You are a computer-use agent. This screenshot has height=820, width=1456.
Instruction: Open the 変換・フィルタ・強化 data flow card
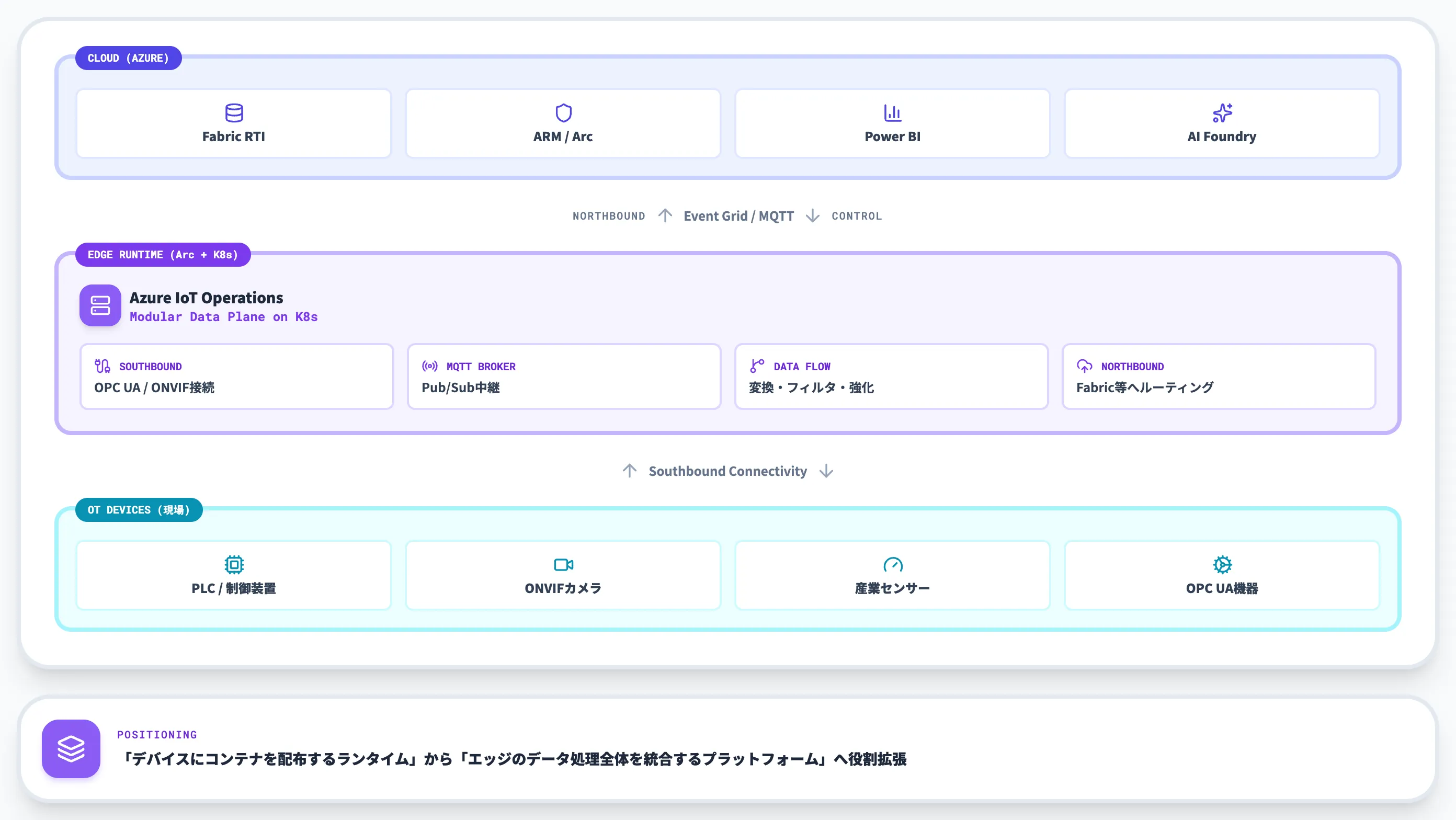coord(891,377)
